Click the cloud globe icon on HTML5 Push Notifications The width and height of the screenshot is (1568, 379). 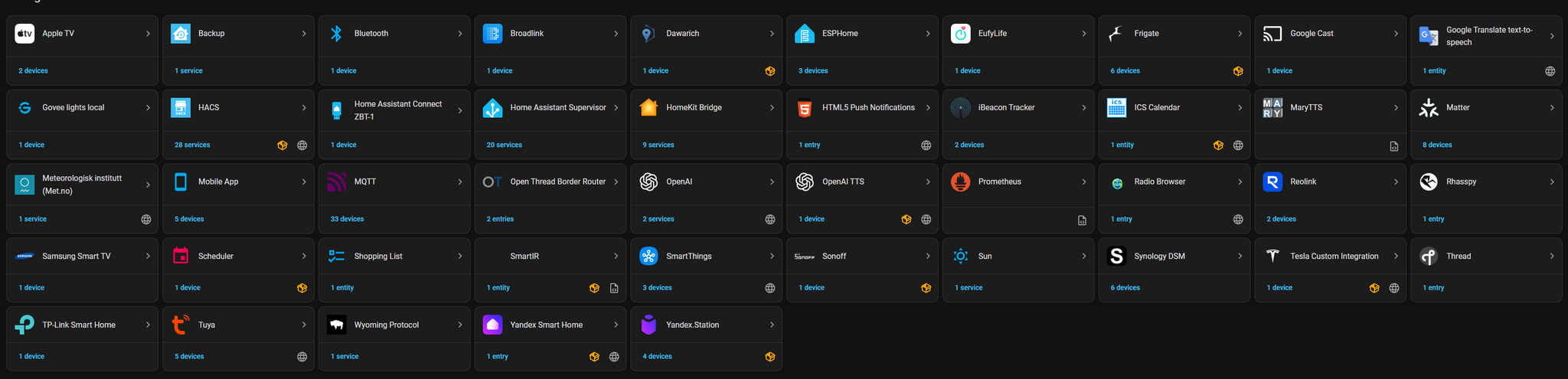(x=926, y=145)
